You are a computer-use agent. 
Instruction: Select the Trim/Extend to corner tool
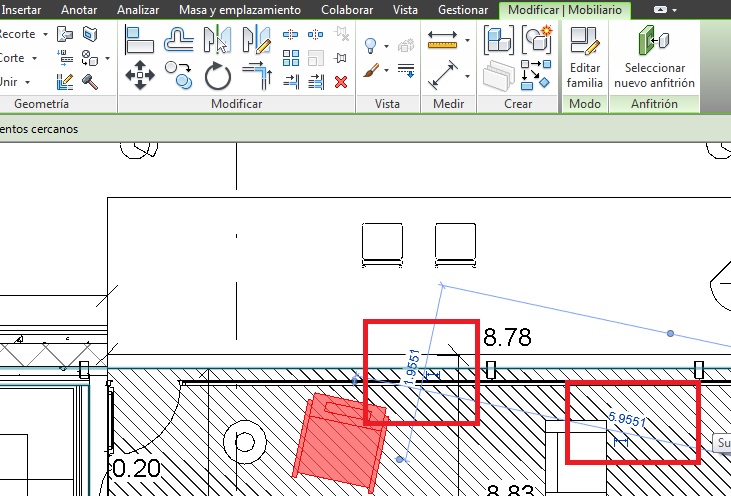click(x=257, y=75)
